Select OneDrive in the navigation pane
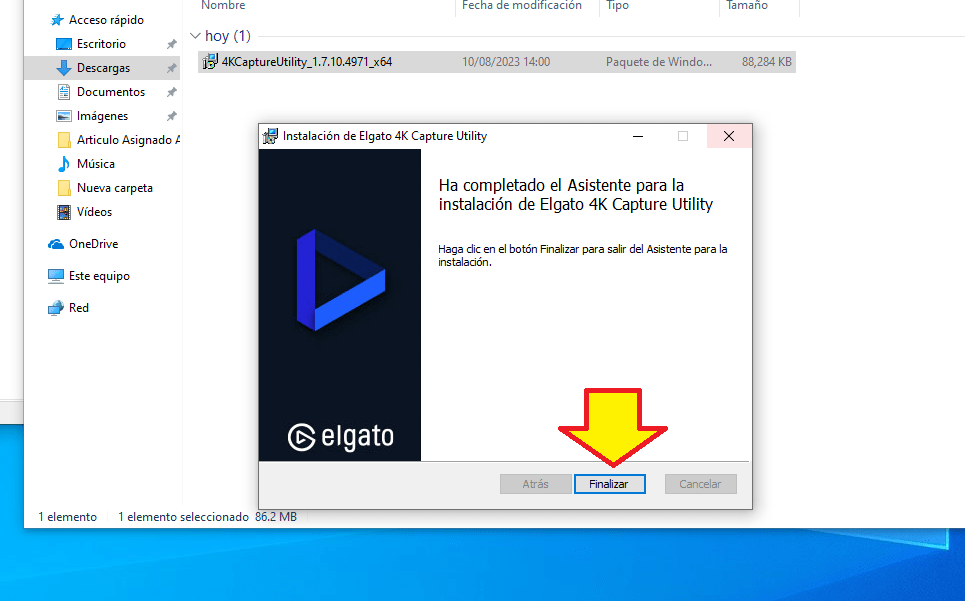Image resolution: width=965 pixels, height=601 pixels. click(x=92, y=244)
